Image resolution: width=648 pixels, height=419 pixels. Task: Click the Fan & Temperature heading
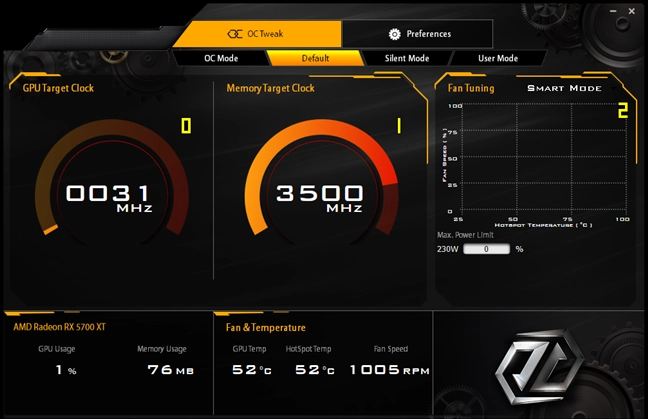[x=265, y=328]
